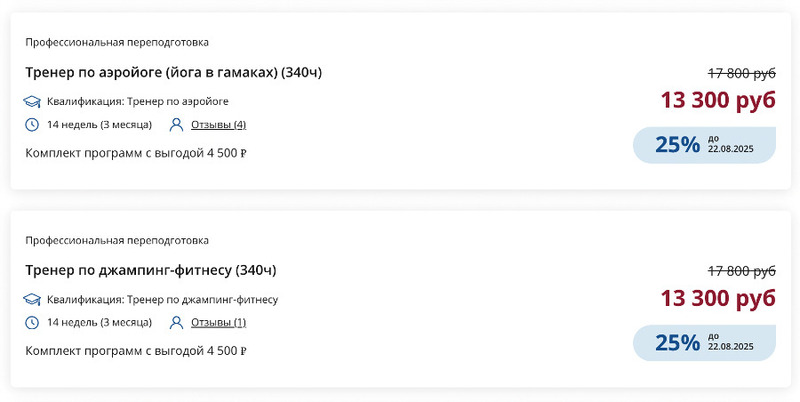The image size is (800, 402).
Task: Click Комплект программ text in jumping-fitness card
Action: click(136, 351)
